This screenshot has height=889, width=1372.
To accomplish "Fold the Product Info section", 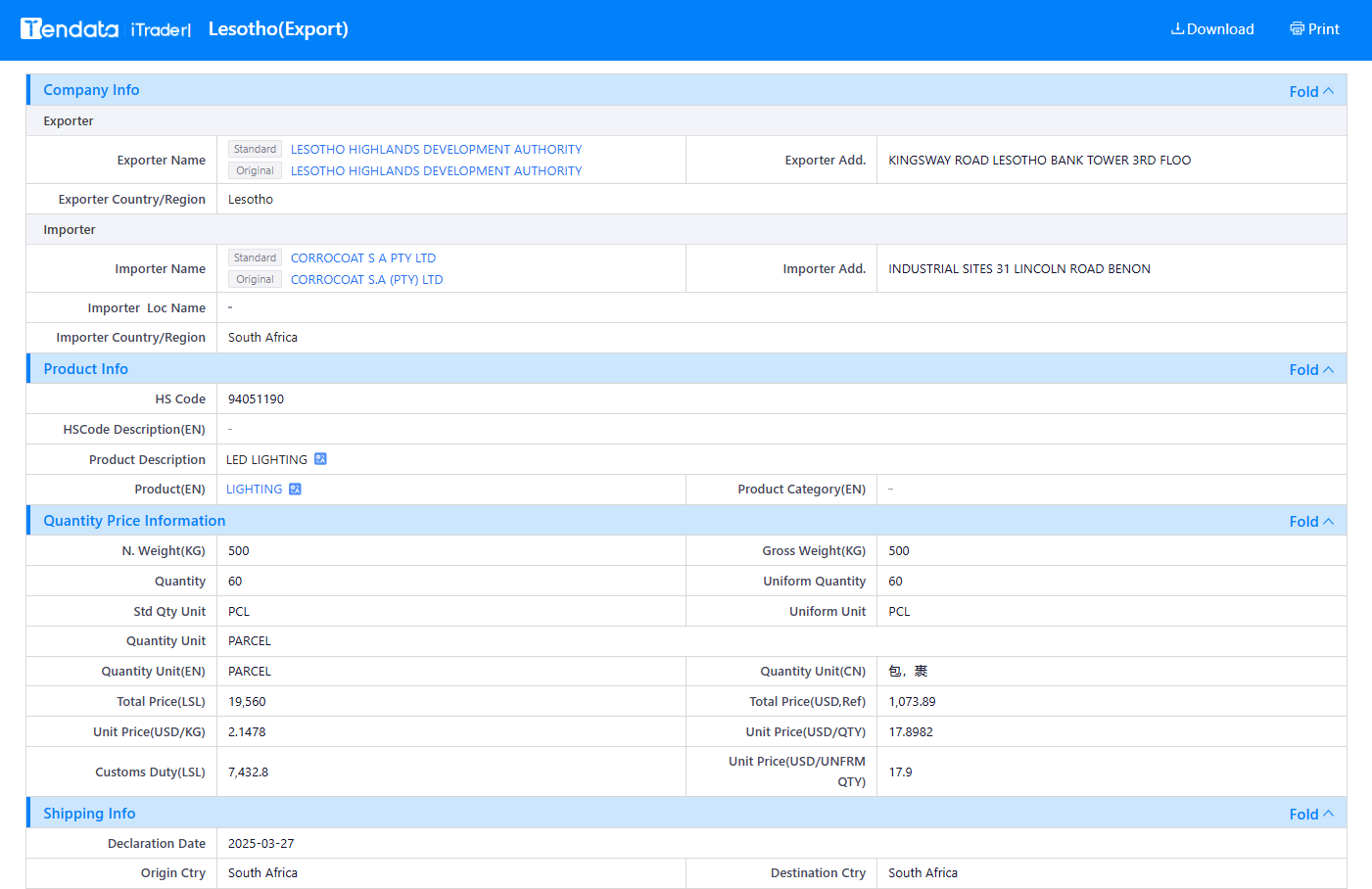I will coord(1311,369).
